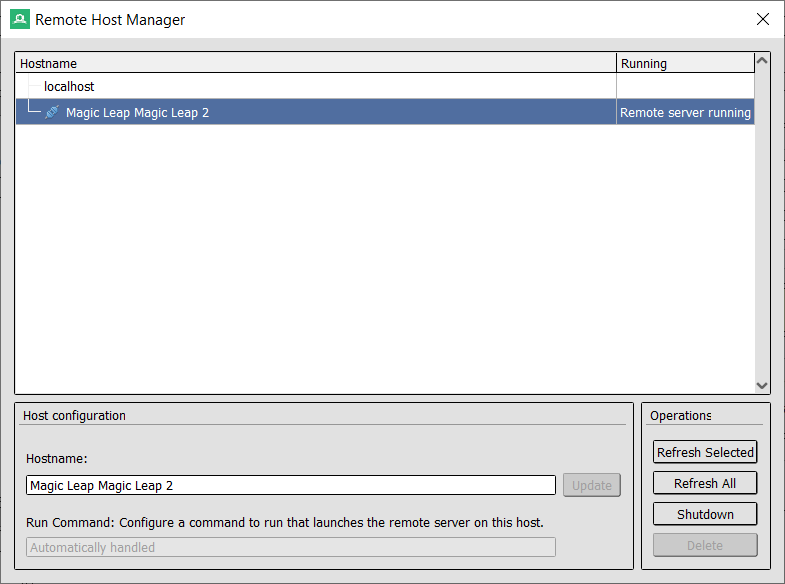785x584 pixels.
Task: Select the localhost host entry
Action: click(x=69, y=87)
